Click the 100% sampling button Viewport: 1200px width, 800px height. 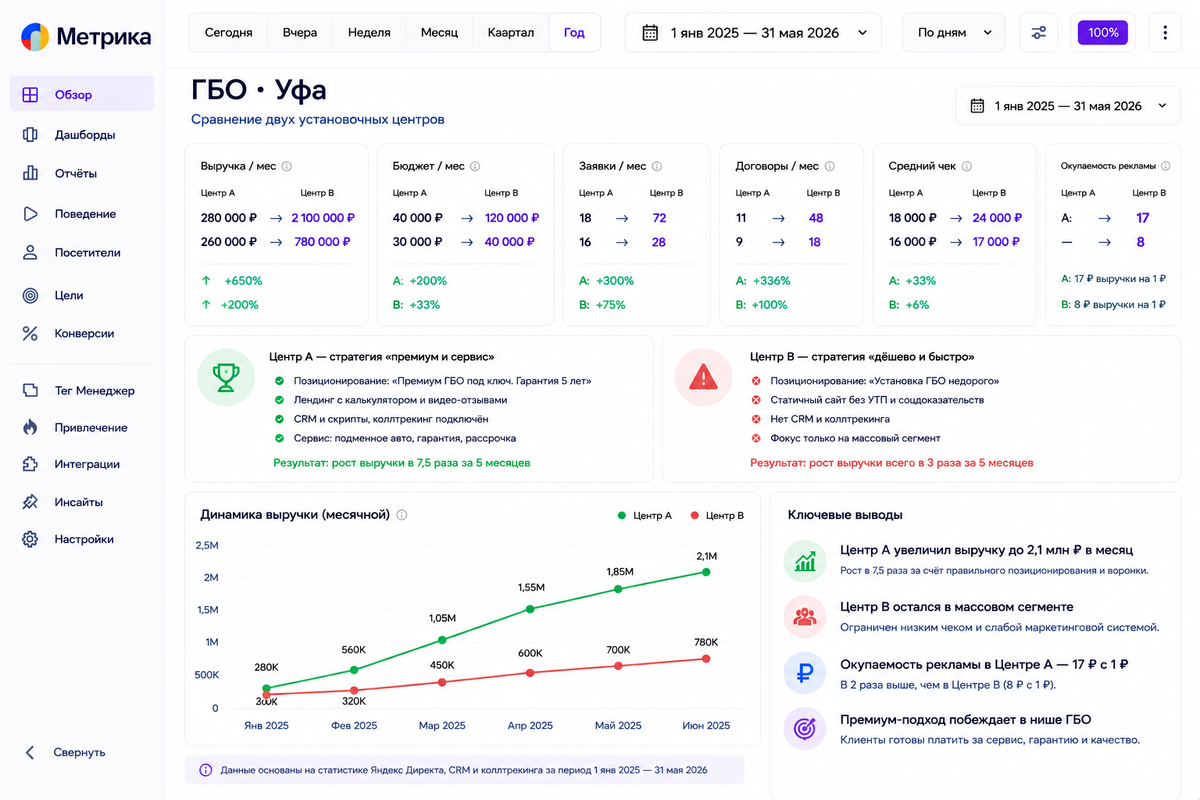click(x=1103, y=32)
